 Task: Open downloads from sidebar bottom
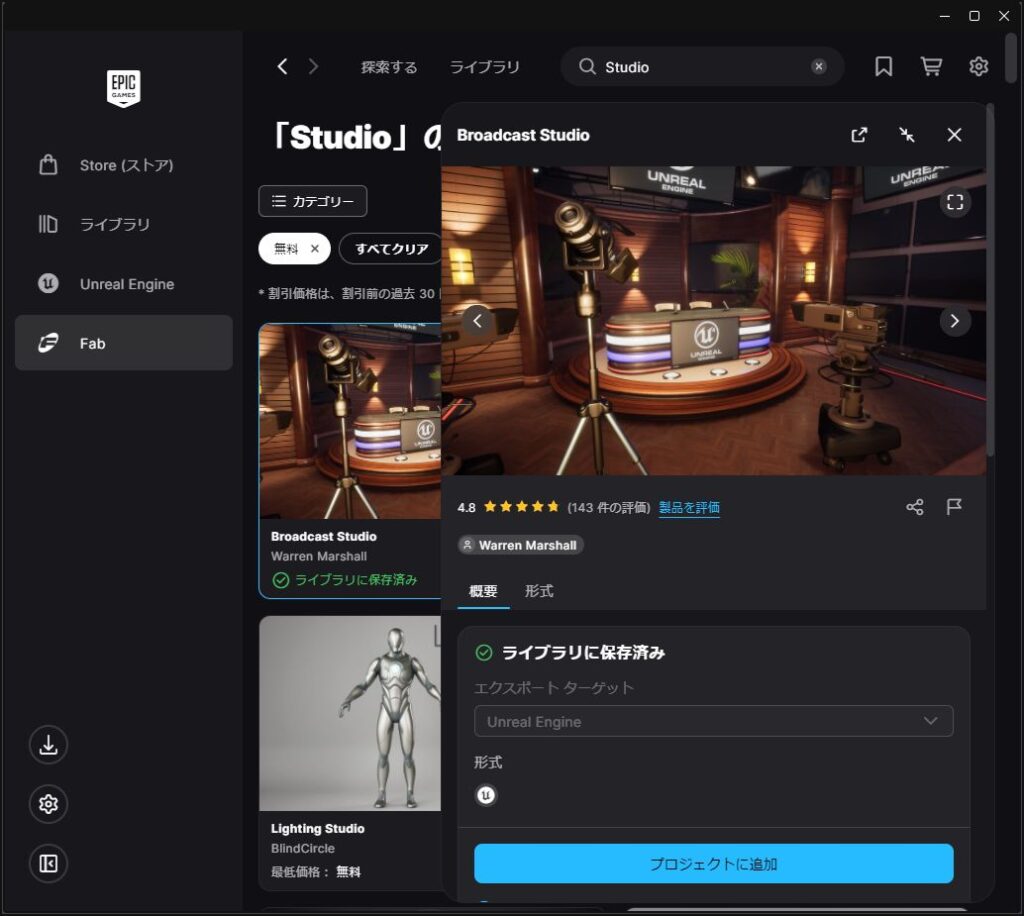tap(48, 744)
